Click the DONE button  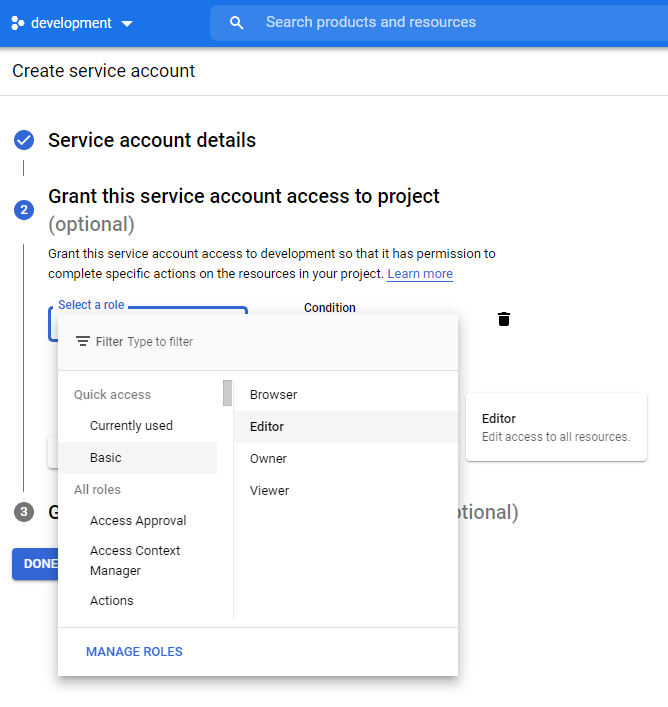[36, 564]
